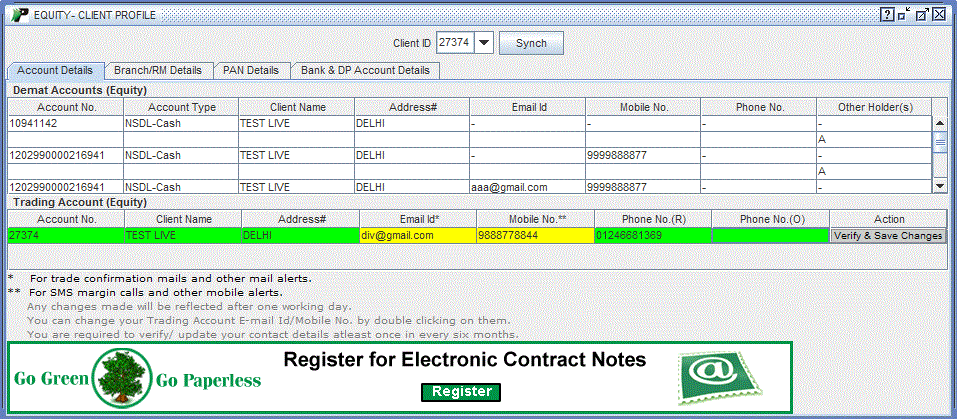The width and height of the screenshot is (957, 419).
Task: Select the trading Email Id cell div@gmail.com
Action: [418, 235]
